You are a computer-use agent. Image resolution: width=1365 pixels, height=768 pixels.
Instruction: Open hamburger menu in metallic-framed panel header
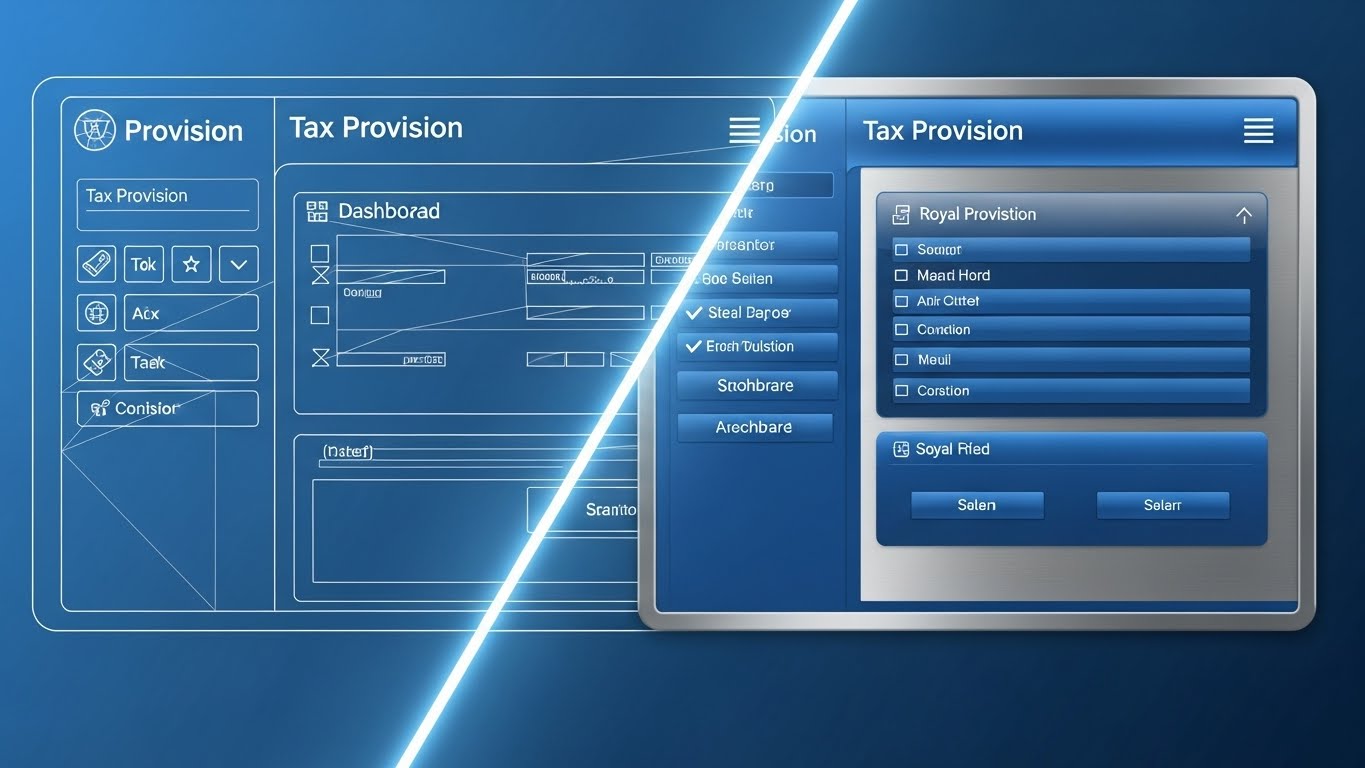tap(1258, 131)
